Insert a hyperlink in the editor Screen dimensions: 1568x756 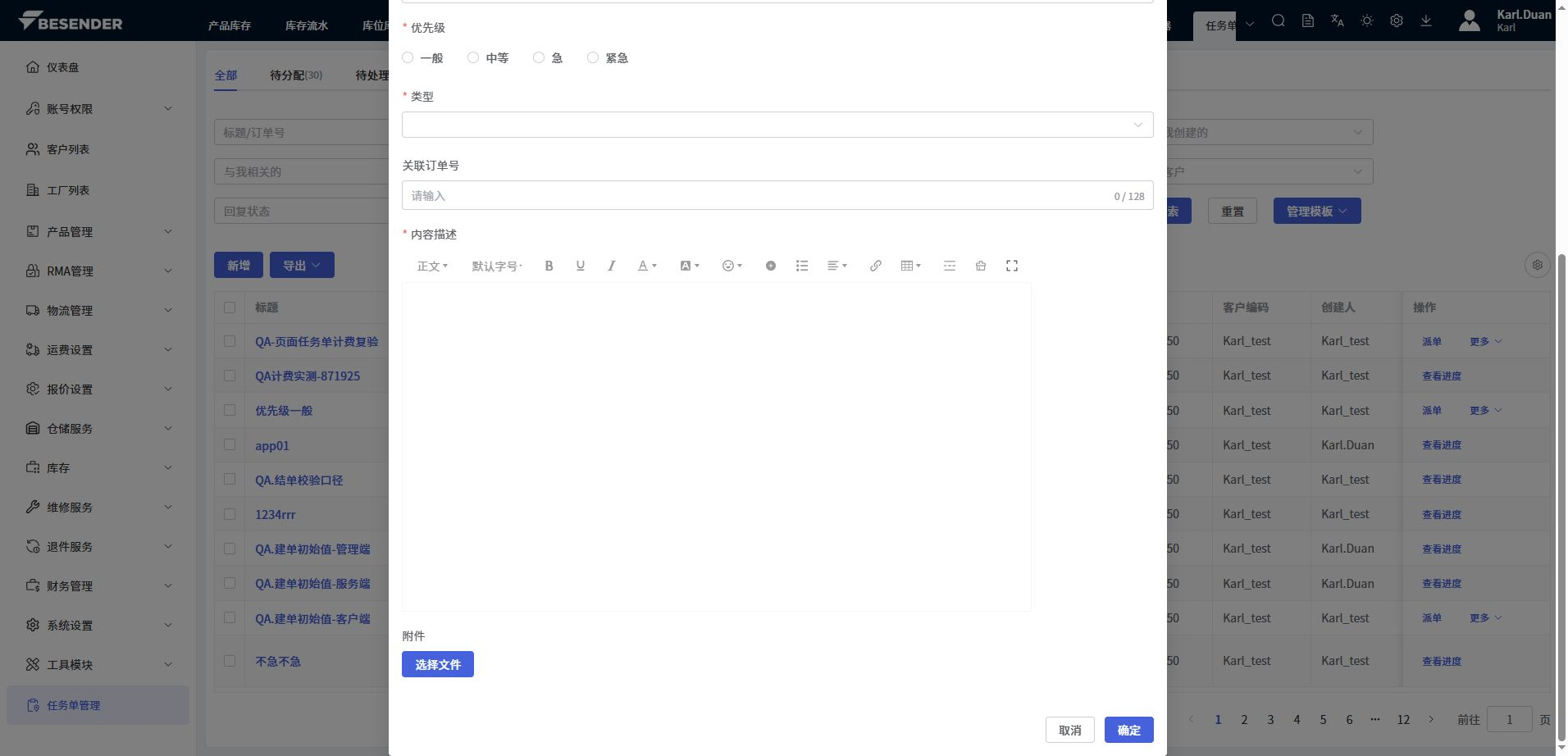click(x=876, y=266)
